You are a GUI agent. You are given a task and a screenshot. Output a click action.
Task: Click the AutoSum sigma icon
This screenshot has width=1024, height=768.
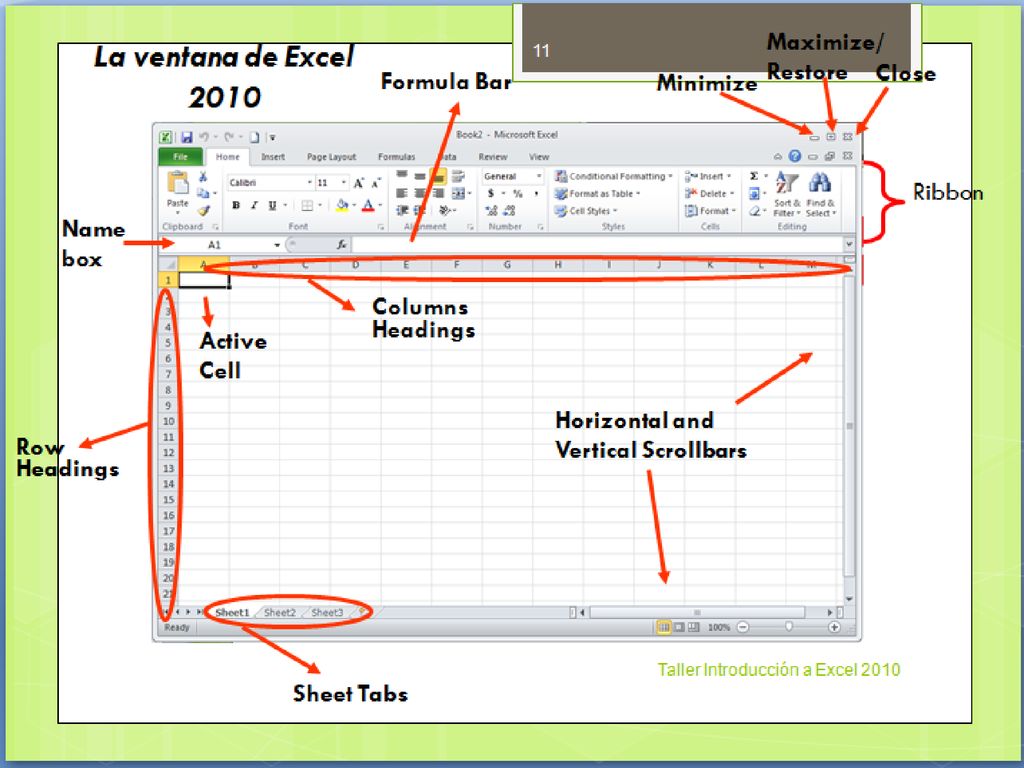tap(754, 176)
